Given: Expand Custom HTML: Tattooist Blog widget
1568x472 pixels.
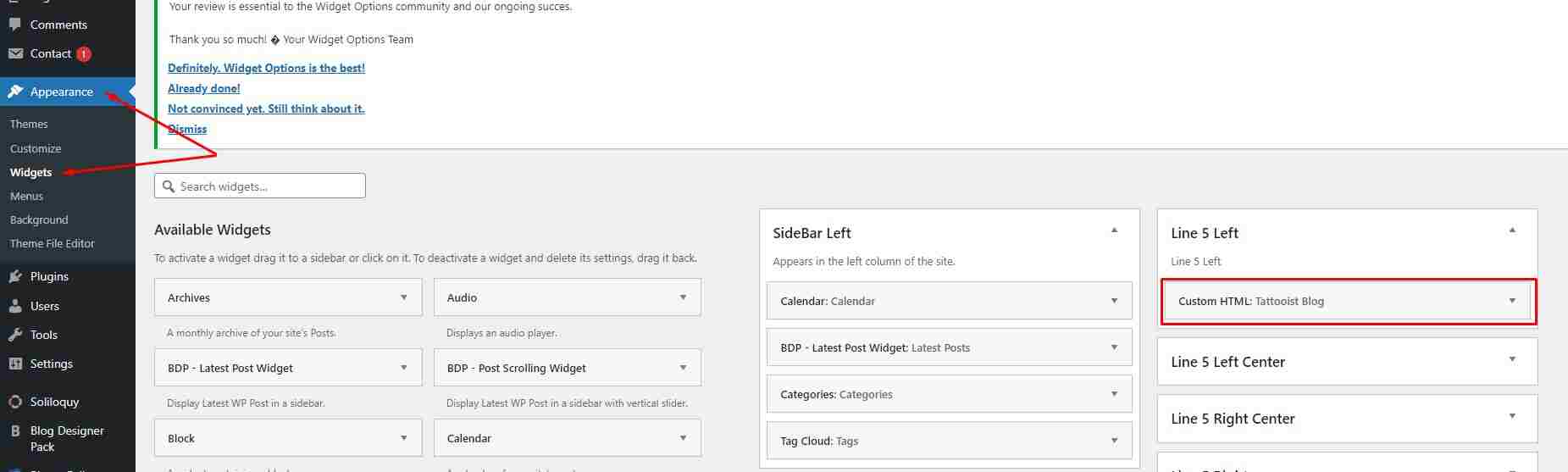Looking at the screenshot, I should coord(1512,301).
